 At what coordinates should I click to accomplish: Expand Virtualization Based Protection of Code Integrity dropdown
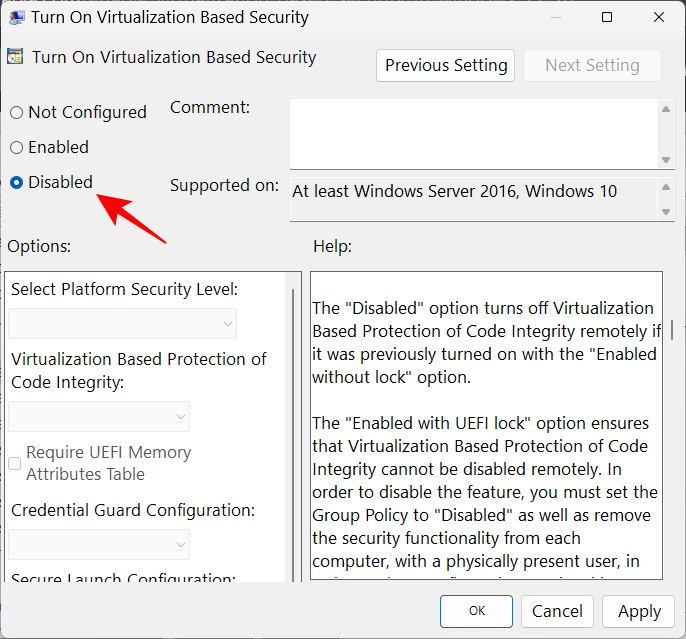click(100, 416)
